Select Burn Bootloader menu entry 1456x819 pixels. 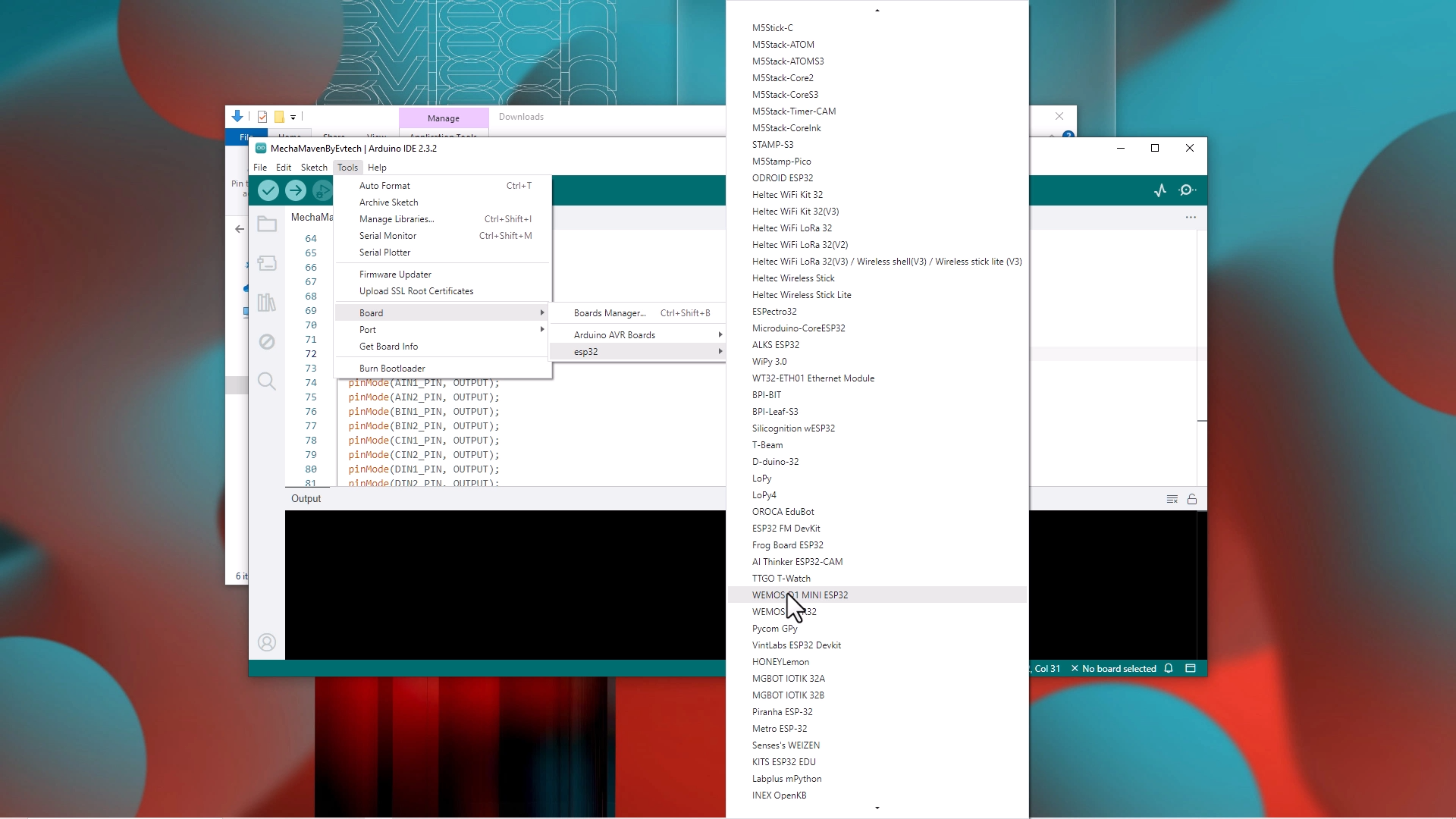443,368
